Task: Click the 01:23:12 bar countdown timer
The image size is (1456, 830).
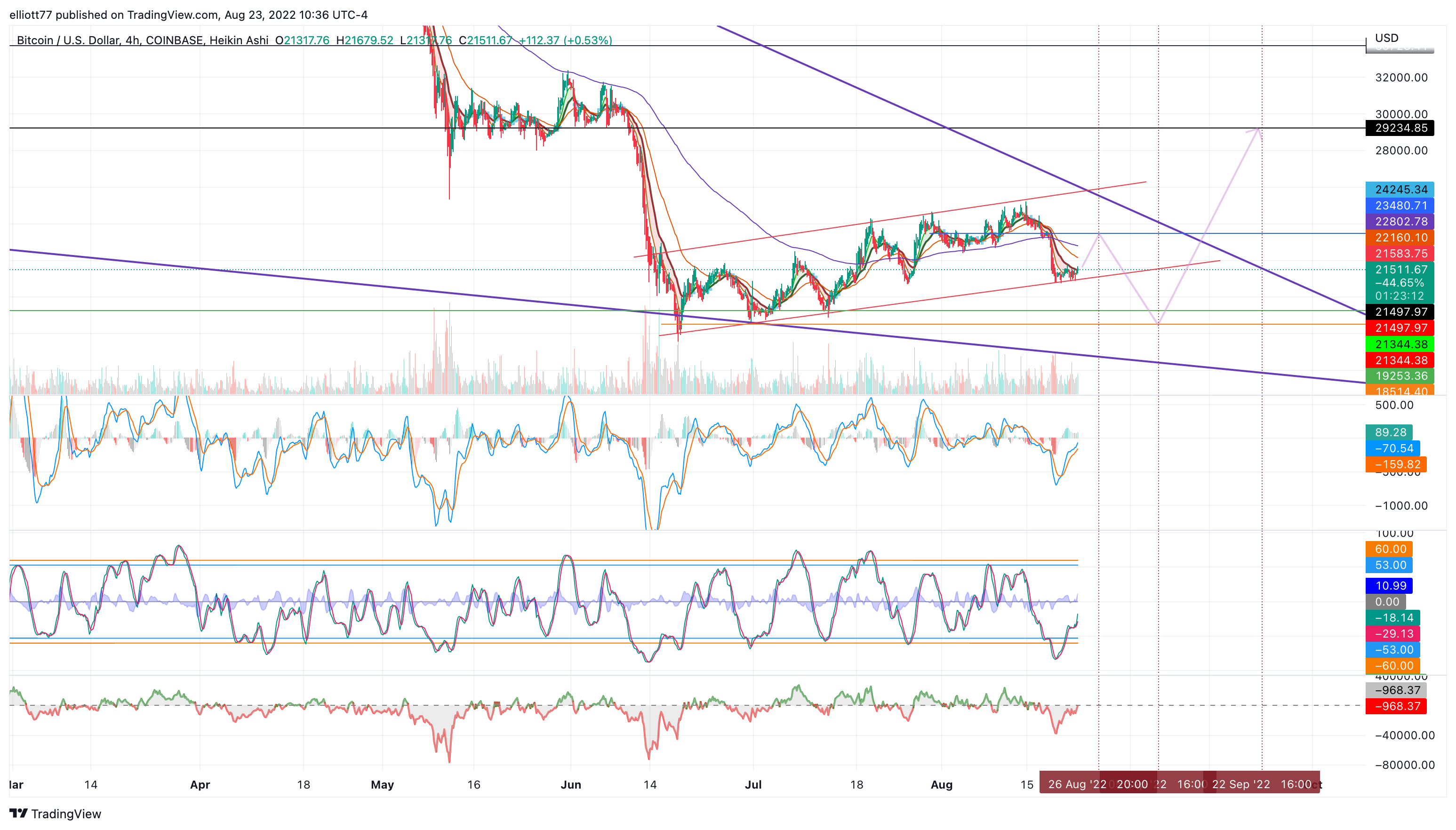Action: [1400, 296]
